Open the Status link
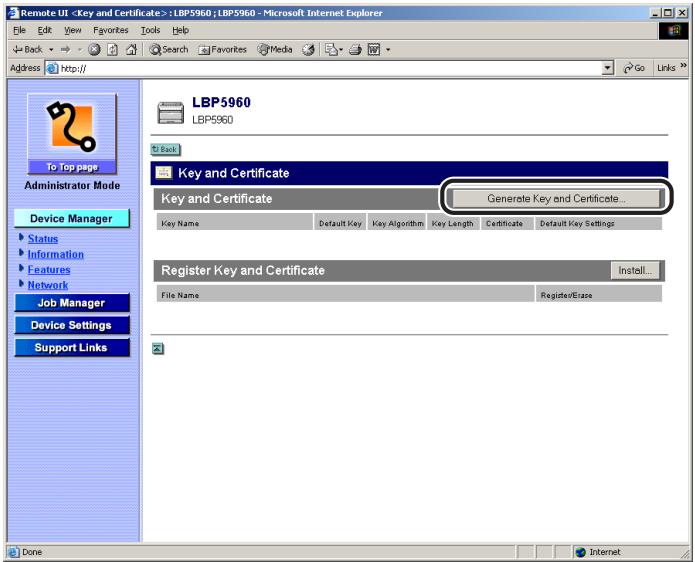Viewport: 695px width, 562px height. click(x=43, y=239)
